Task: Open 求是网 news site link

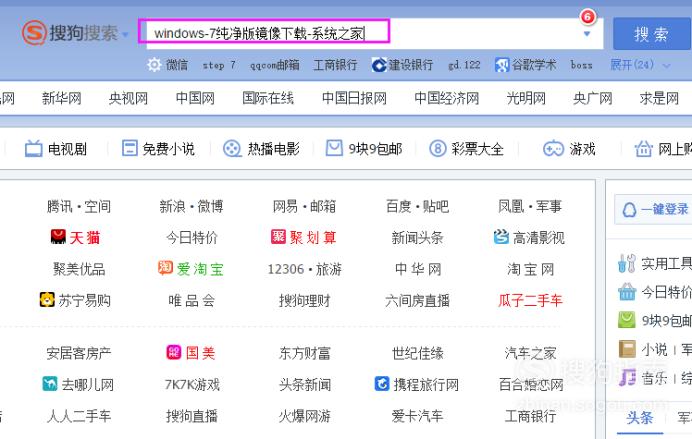Action: tap(659, 98)
